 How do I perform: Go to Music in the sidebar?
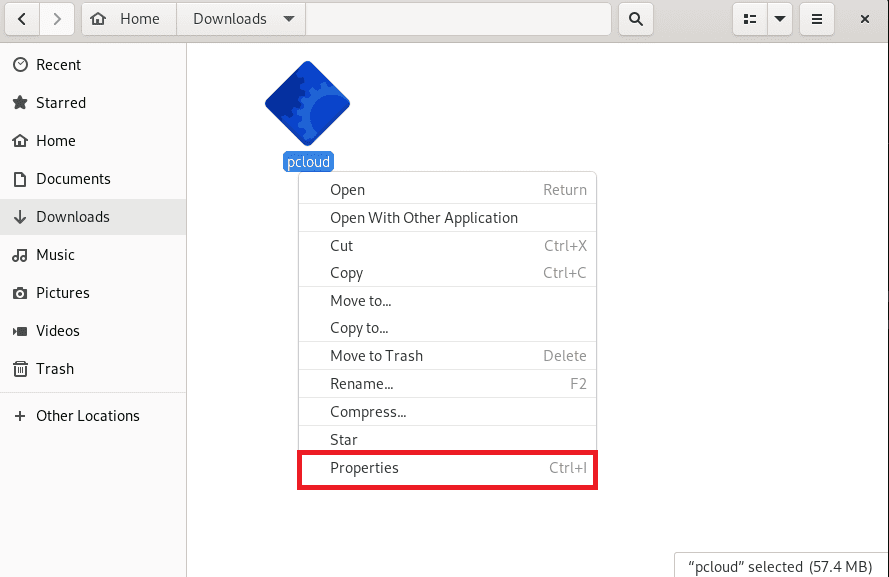pyautogui.click(x=93, y=255)
